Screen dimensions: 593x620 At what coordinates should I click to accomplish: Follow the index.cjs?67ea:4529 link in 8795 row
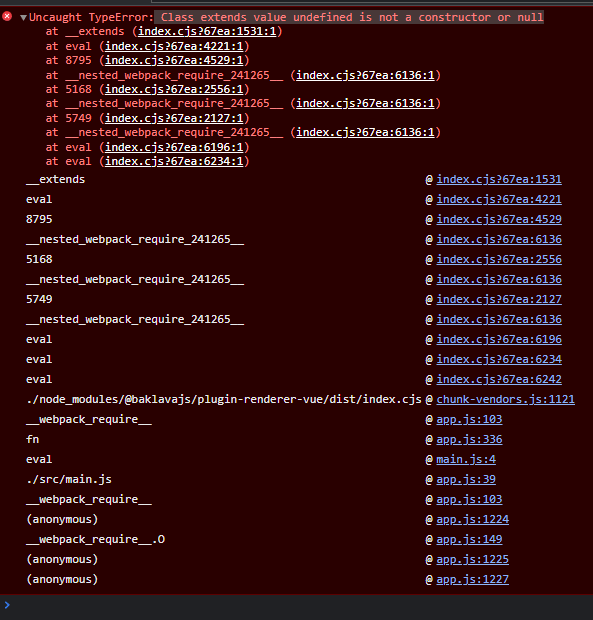pyautogui.click(x=499, y=219)
